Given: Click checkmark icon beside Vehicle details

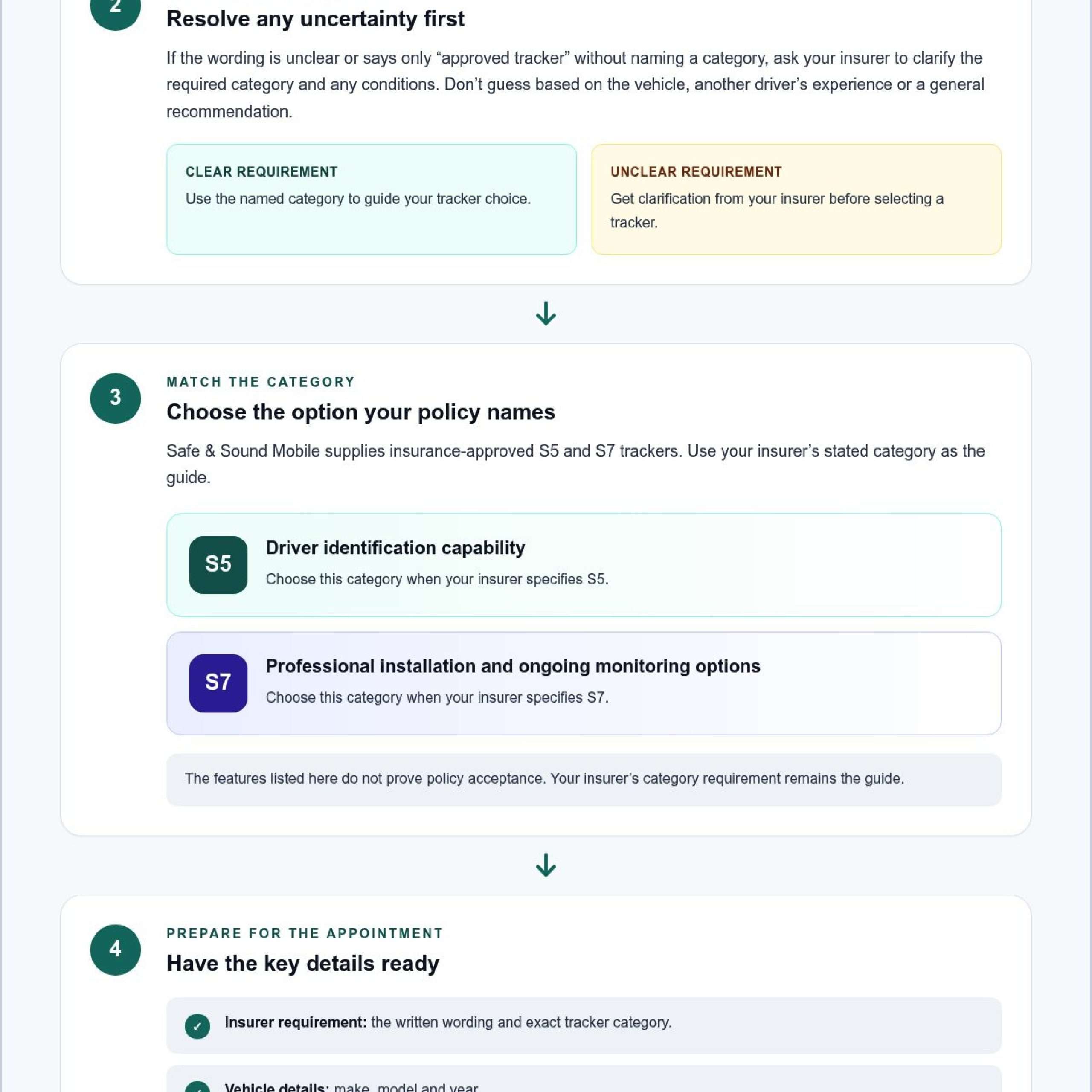Looking at the screenshot, I should coord(197,1086).
